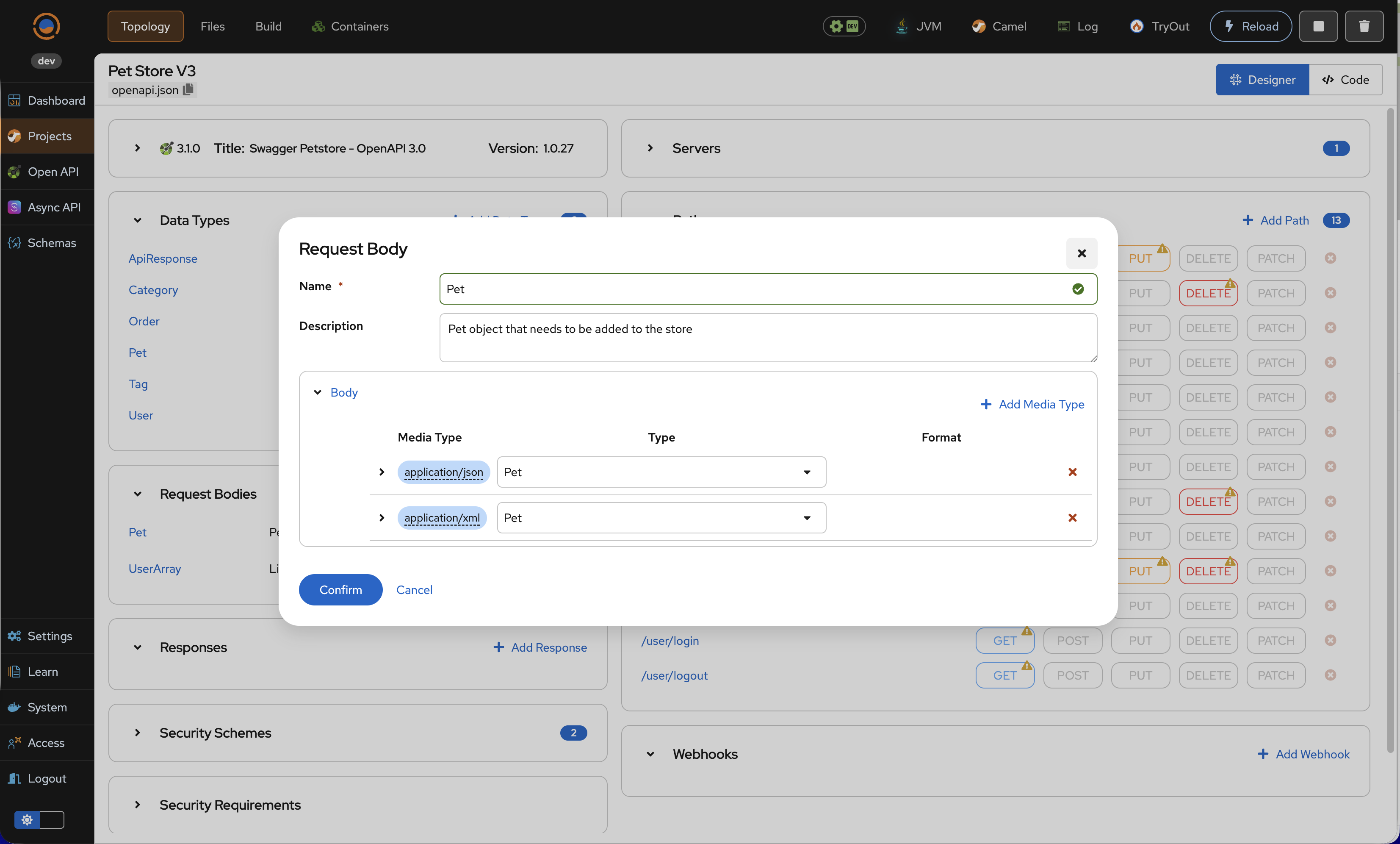The height and width of the screenshot is (844, 1400).
Task: Remove the application/json media type row
Action: tap(1072, 472)
